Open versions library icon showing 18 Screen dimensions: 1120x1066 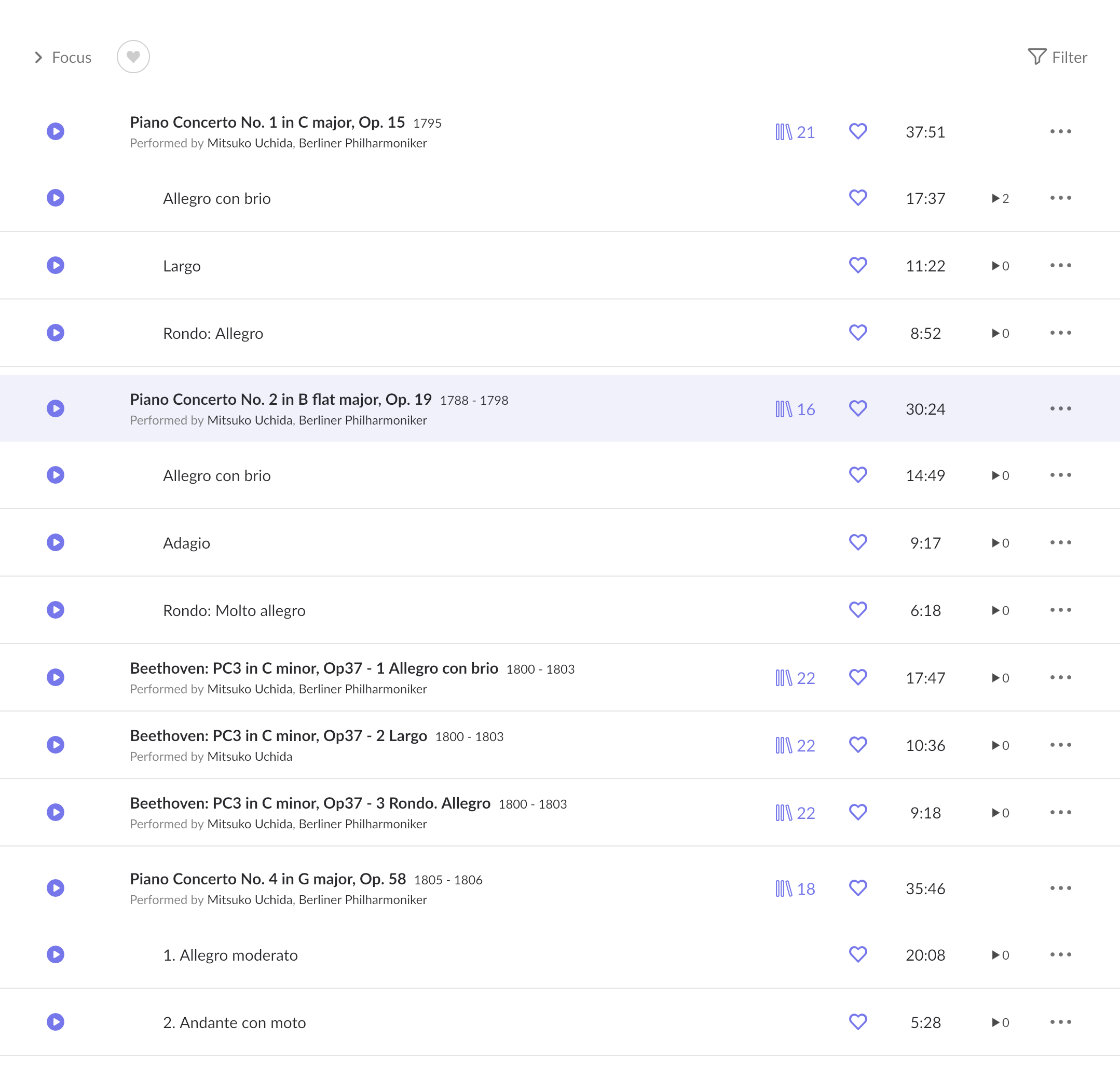click(x=795, y=889)
